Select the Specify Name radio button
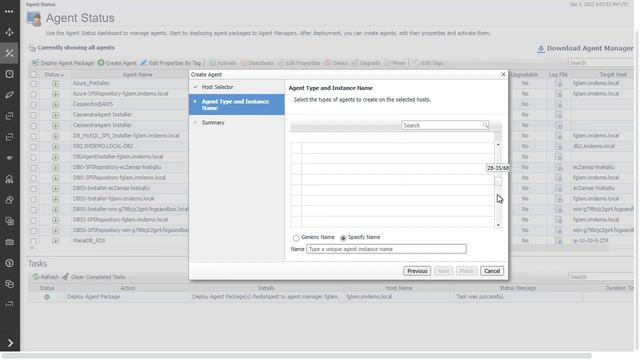Viewport: 640px width, 360px height. (343, 238)
